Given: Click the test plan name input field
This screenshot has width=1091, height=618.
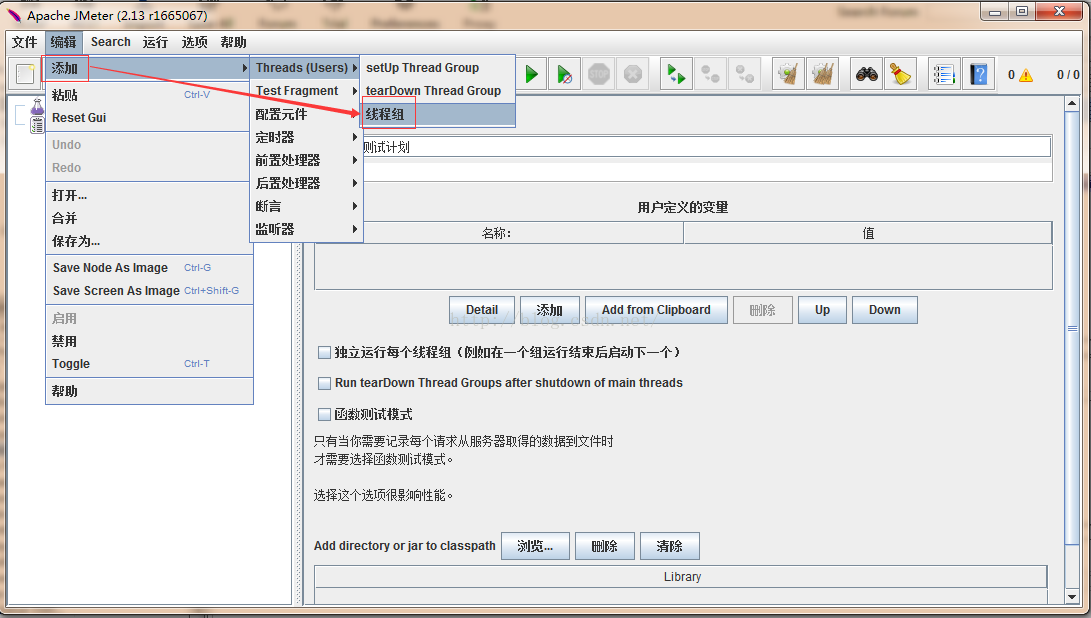Looking at the screenshot, I should [706, 147].
